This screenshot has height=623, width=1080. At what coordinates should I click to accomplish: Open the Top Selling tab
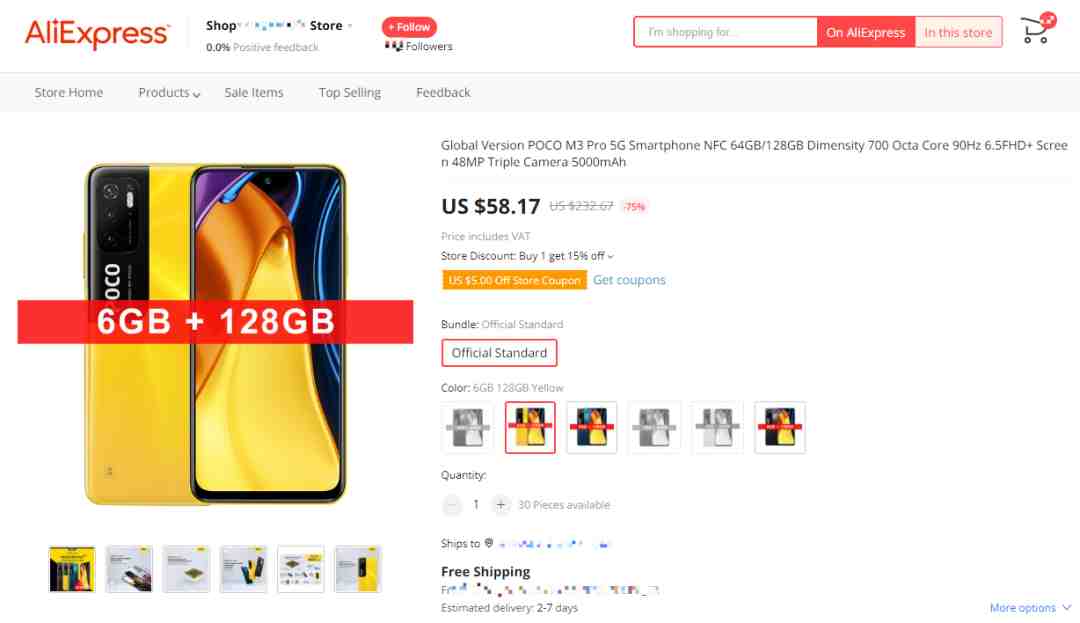(349, 92)
